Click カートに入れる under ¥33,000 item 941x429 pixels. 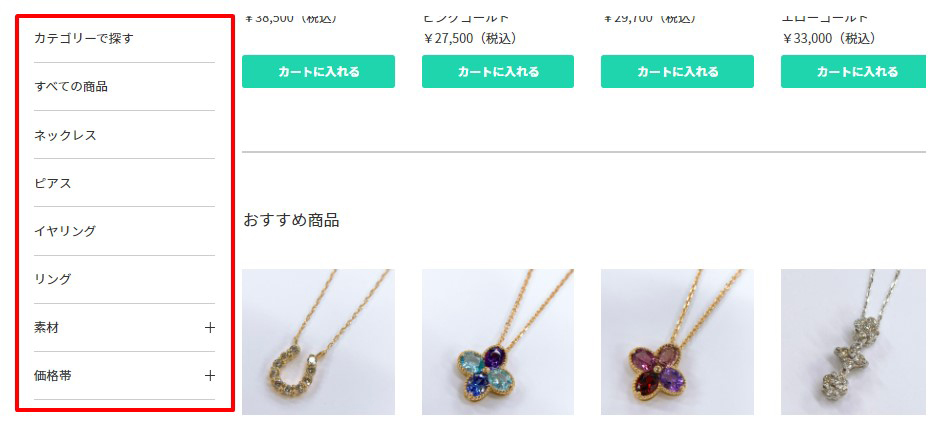coord(853,71)
